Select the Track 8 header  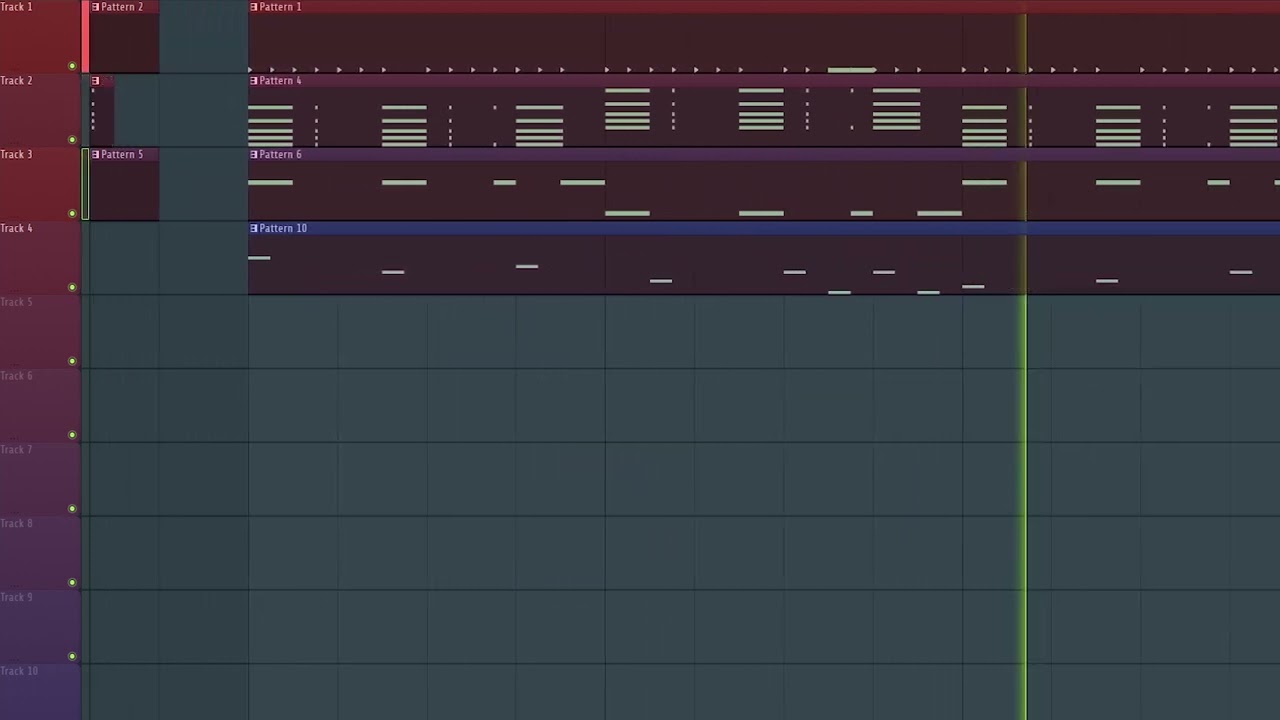pyautogui.click(x=40, y=554)
